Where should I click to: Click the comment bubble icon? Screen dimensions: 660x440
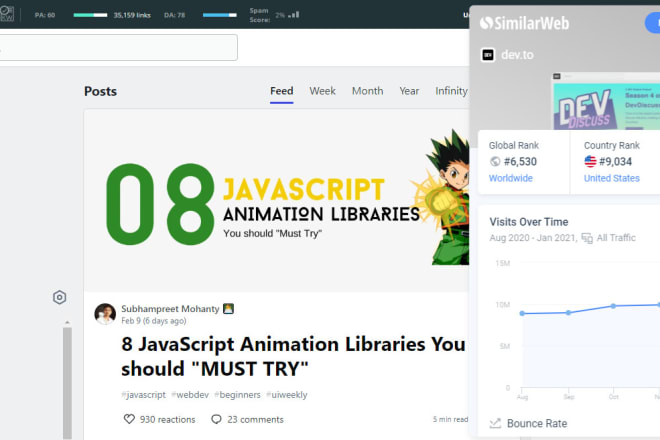tap(216, 419)
